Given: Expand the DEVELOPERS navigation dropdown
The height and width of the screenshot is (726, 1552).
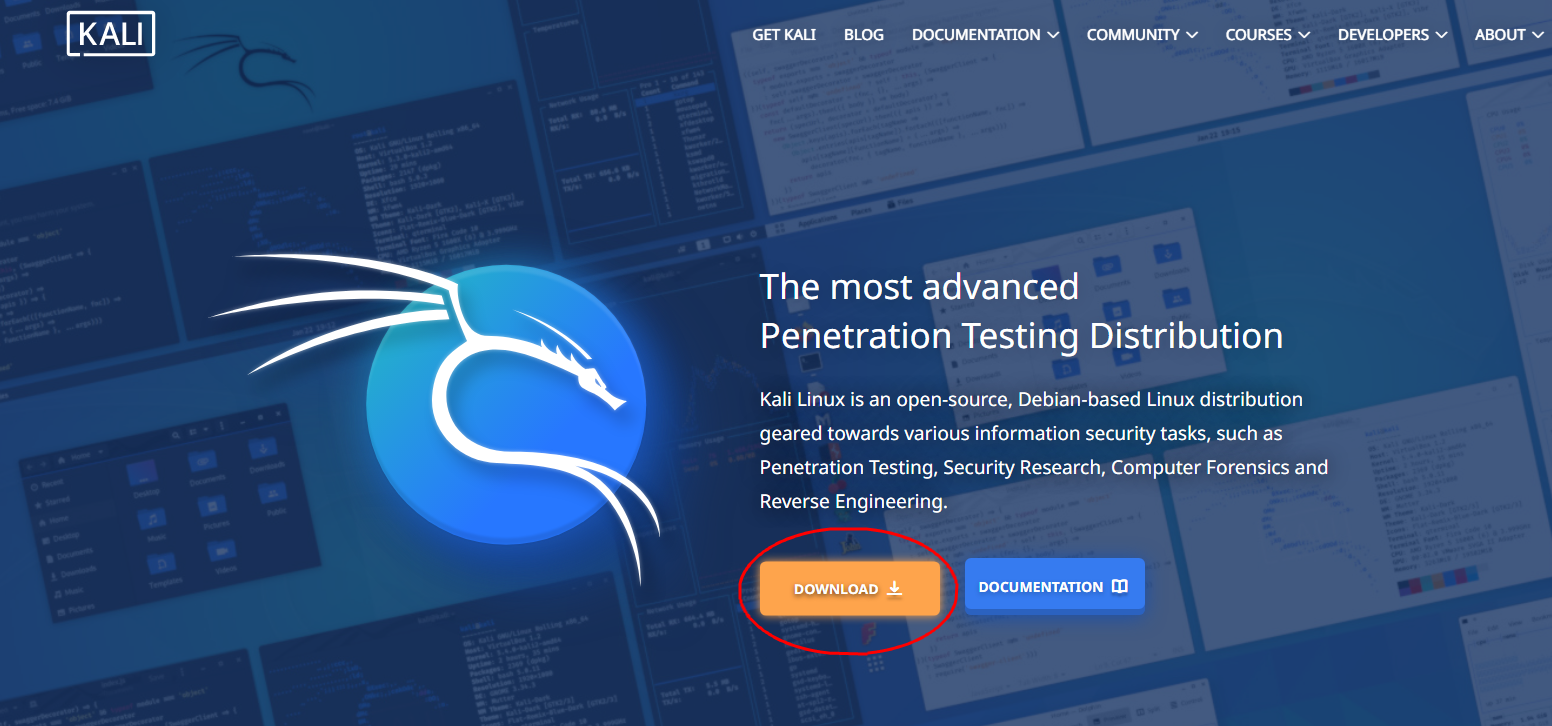Looking at the screenshot, I should tap(1392, 35).
